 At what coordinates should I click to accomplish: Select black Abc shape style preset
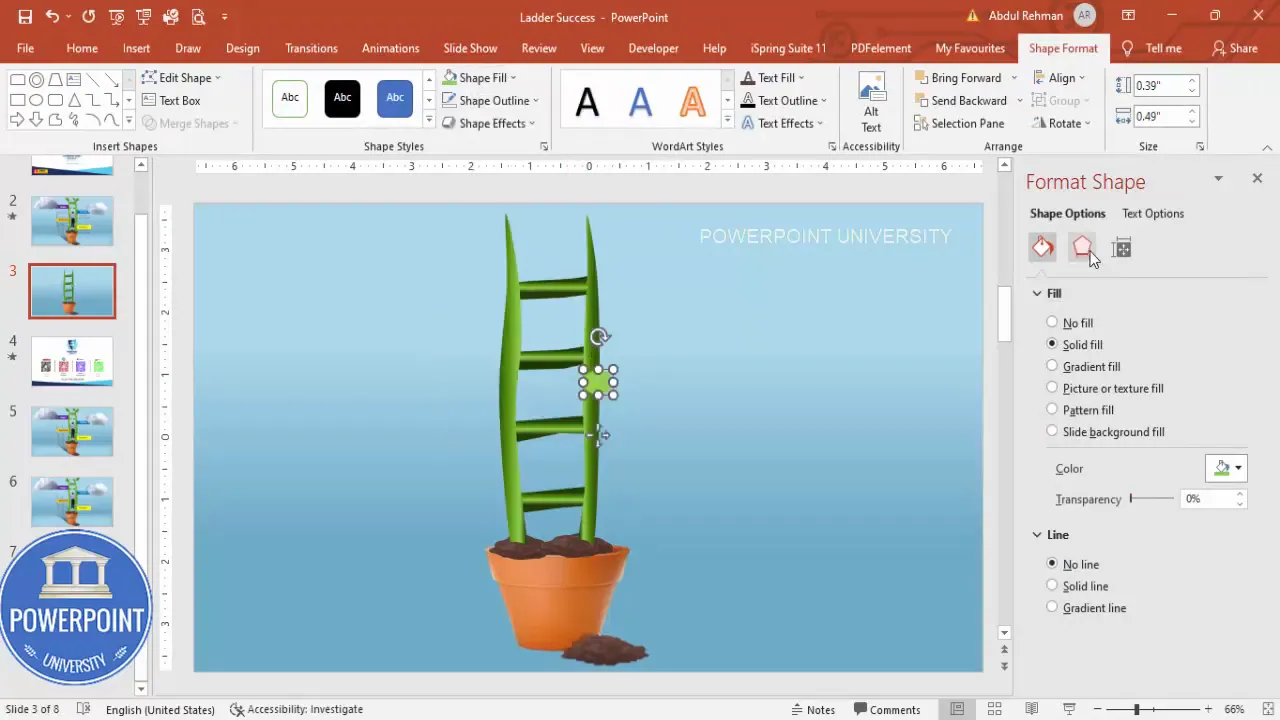point(342,98)
